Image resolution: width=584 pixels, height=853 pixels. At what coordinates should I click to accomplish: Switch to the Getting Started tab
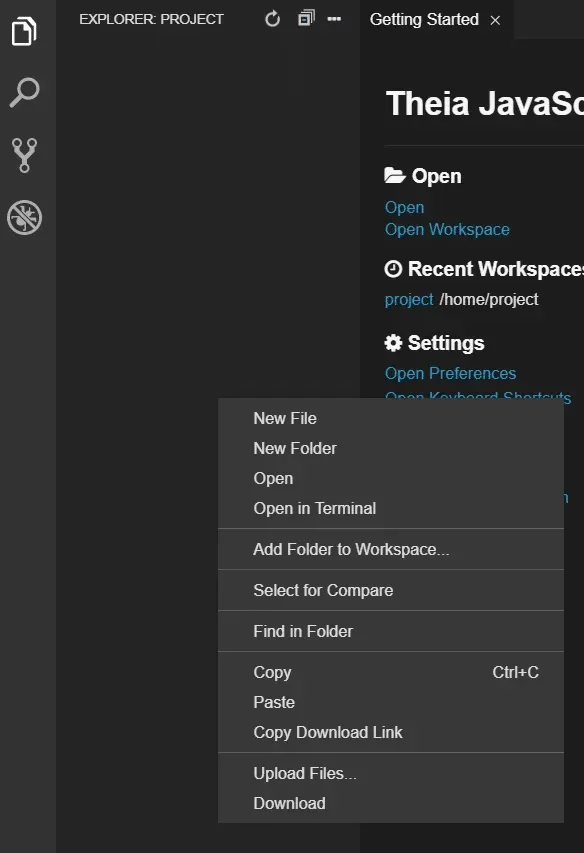coord(424,20)
